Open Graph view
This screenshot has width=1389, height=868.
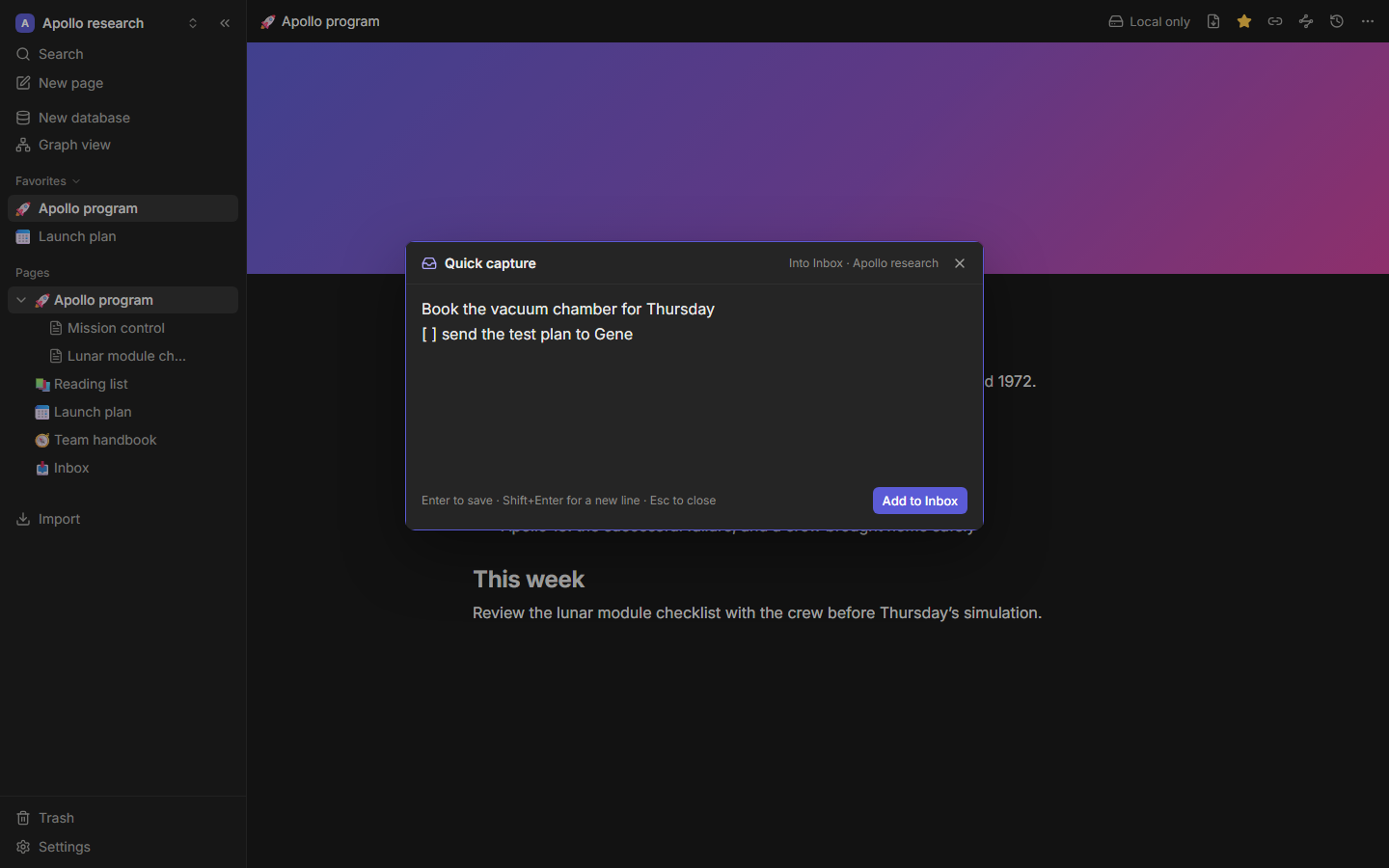tap(123, 145)
